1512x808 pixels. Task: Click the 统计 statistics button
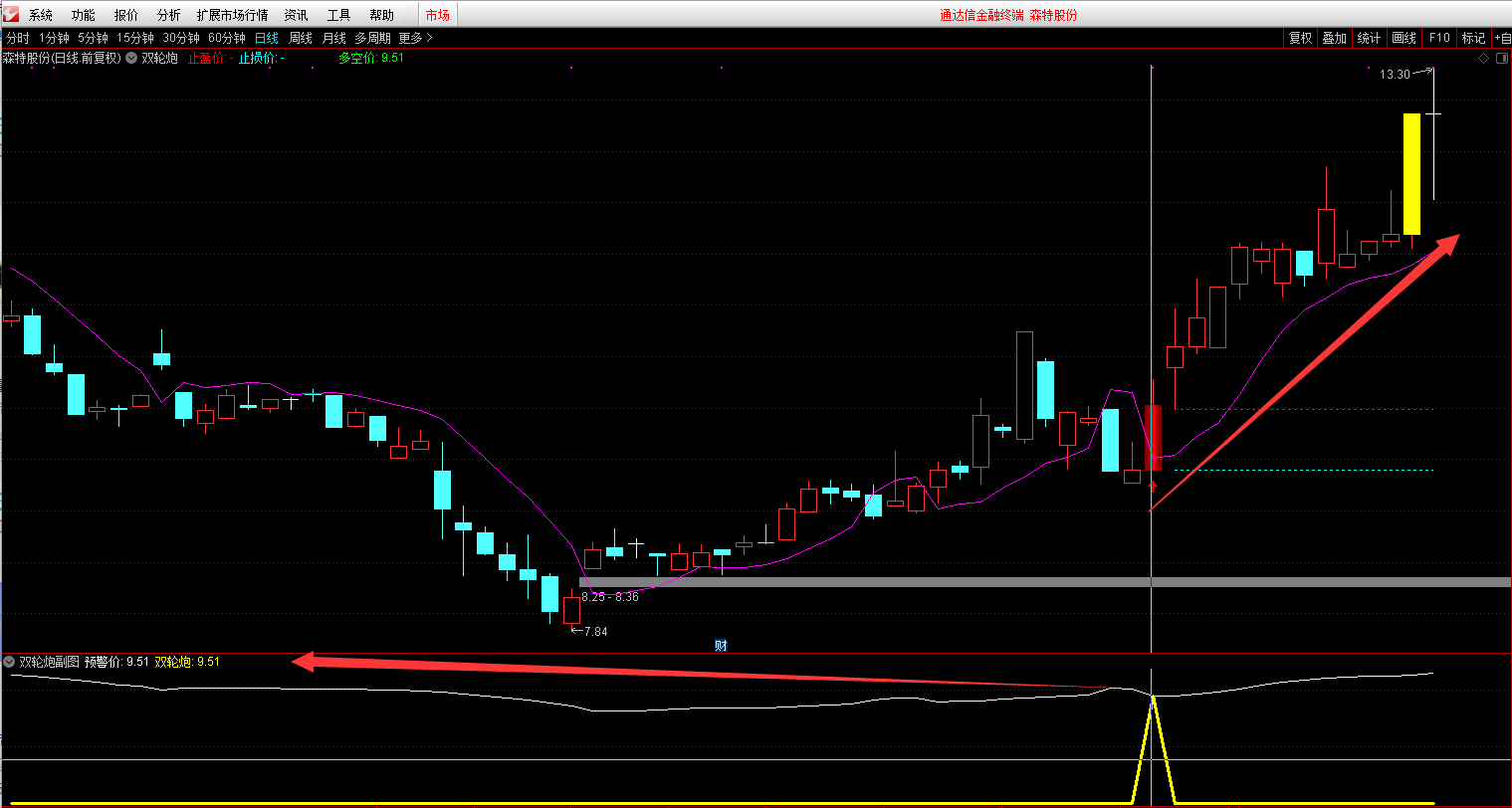tap(1369, 38)
